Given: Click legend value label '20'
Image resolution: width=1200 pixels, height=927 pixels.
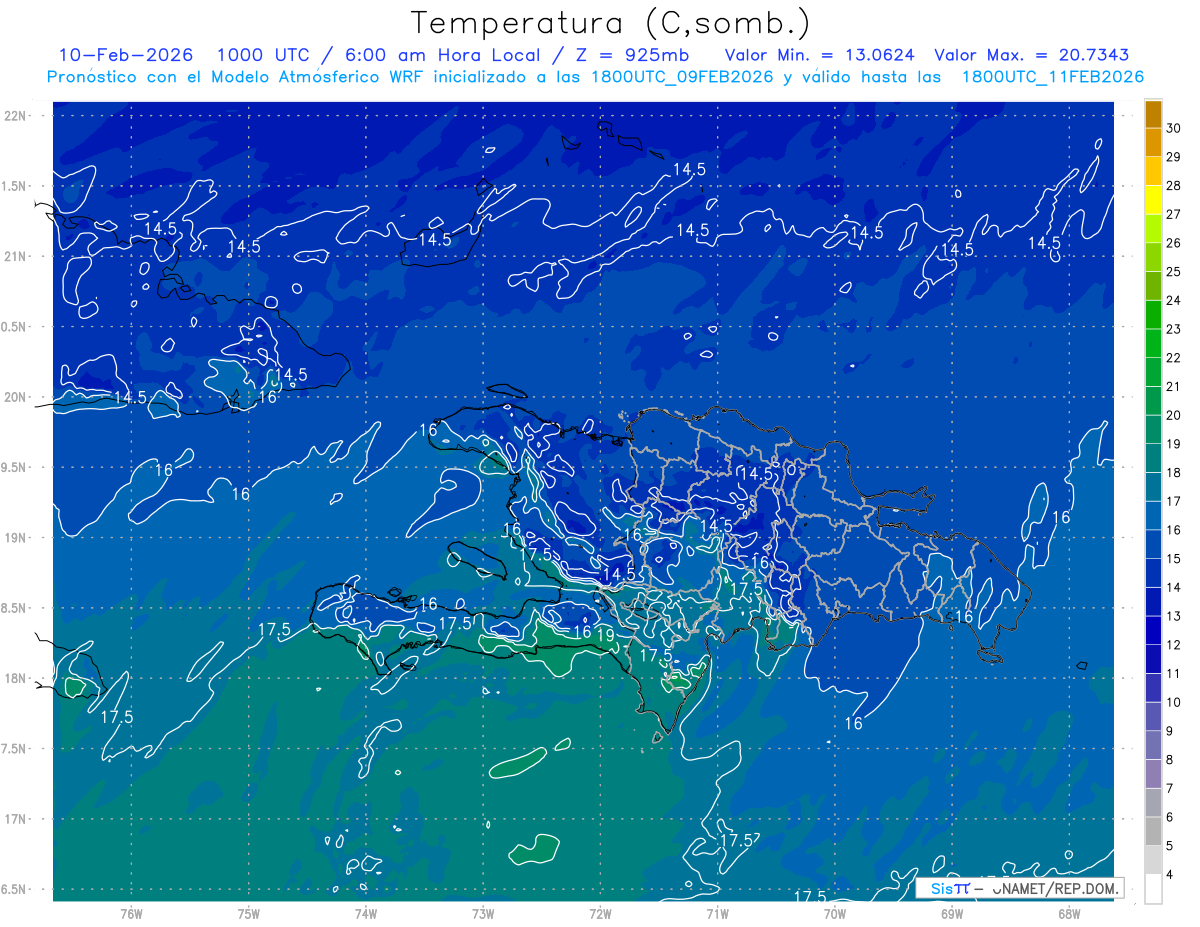Looking at the screenshot, I should [1173, 415].
